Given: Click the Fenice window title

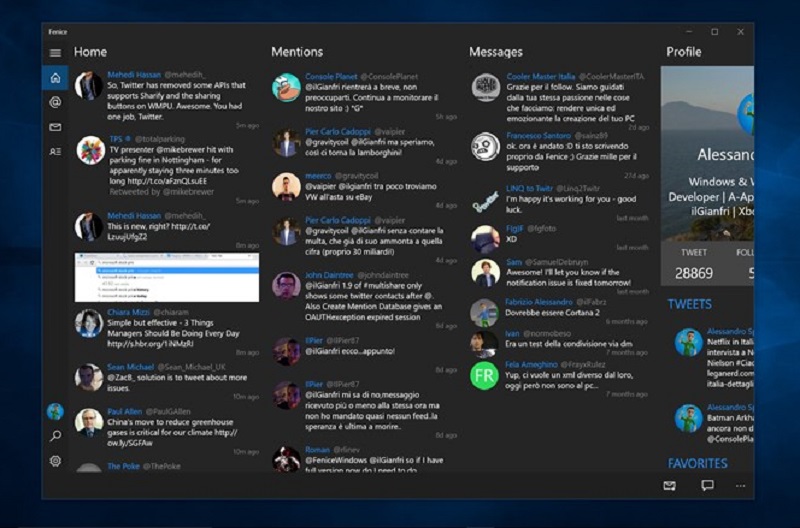Looking at the screenshot, I should tap(58, 32).
